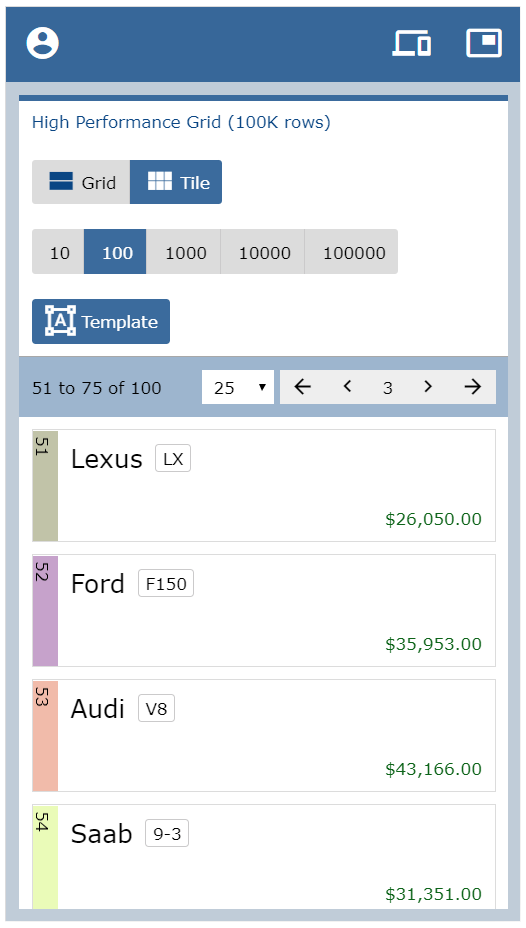Viewport: 526px width, 928px height.
Task: Select the 10000 rows option
Action: [x=263, y=252]
